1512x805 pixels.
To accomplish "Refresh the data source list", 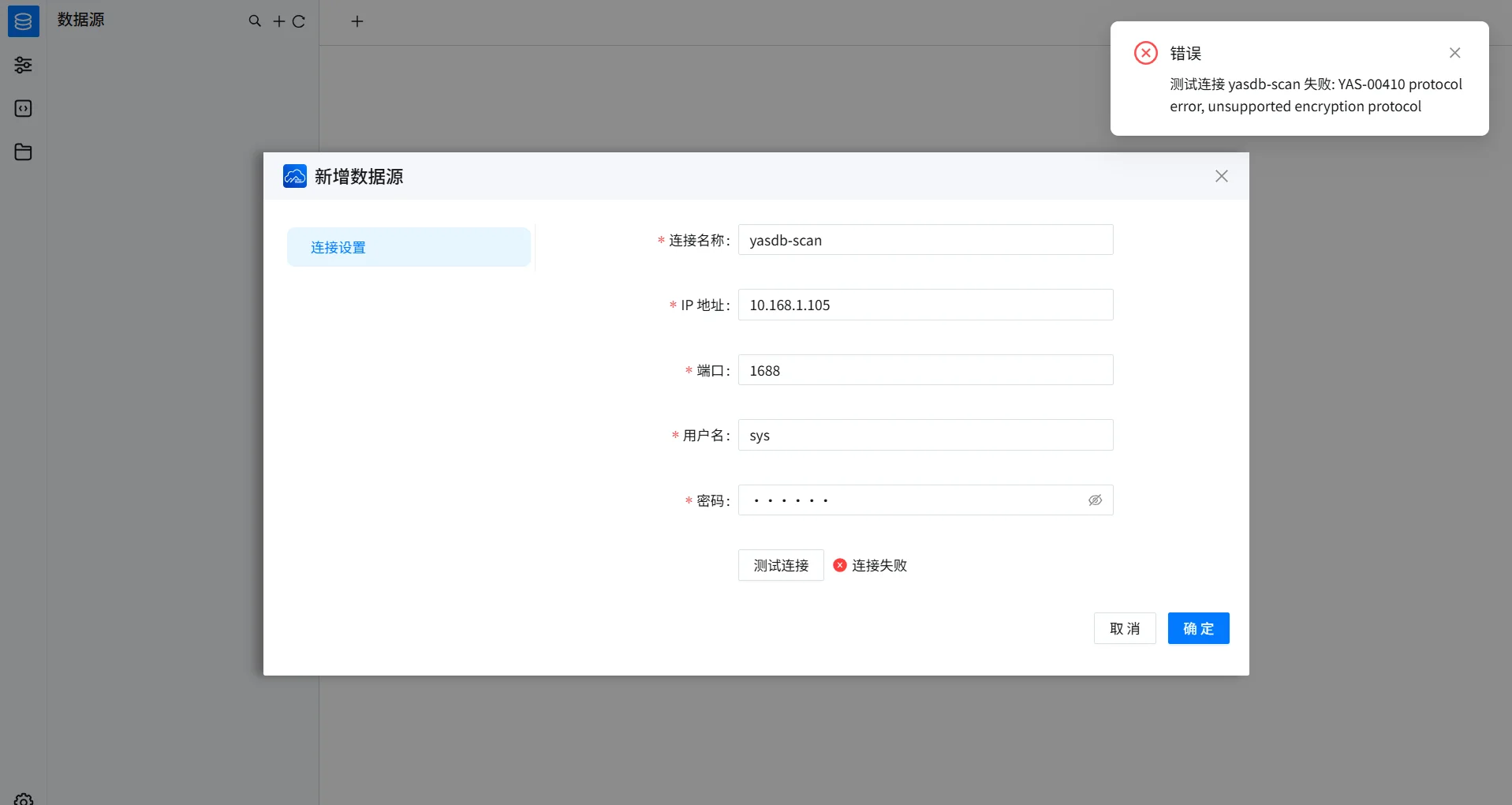I will [299, 21].
